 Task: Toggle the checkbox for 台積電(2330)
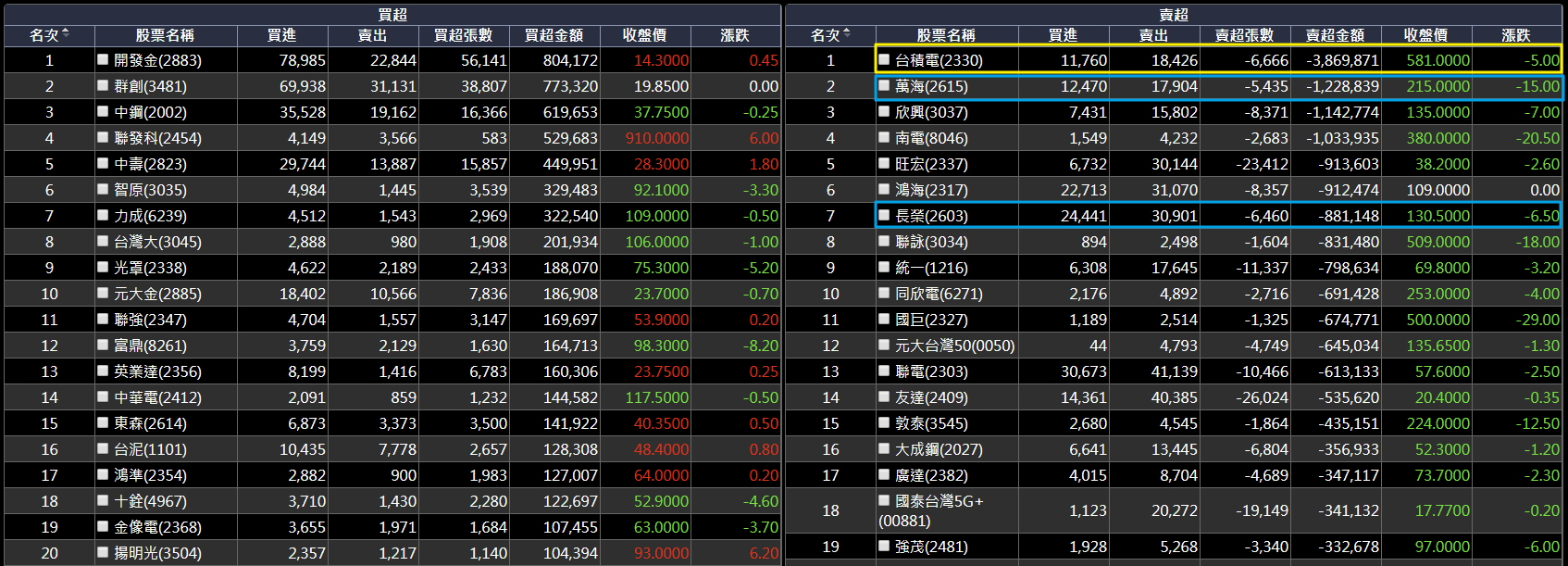point(884,59)
